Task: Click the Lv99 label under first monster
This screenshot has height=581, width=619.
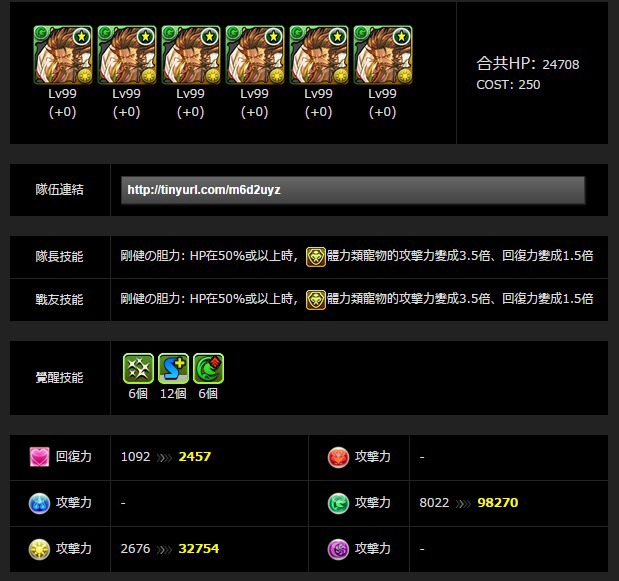Action: click(x=62, y=94)
